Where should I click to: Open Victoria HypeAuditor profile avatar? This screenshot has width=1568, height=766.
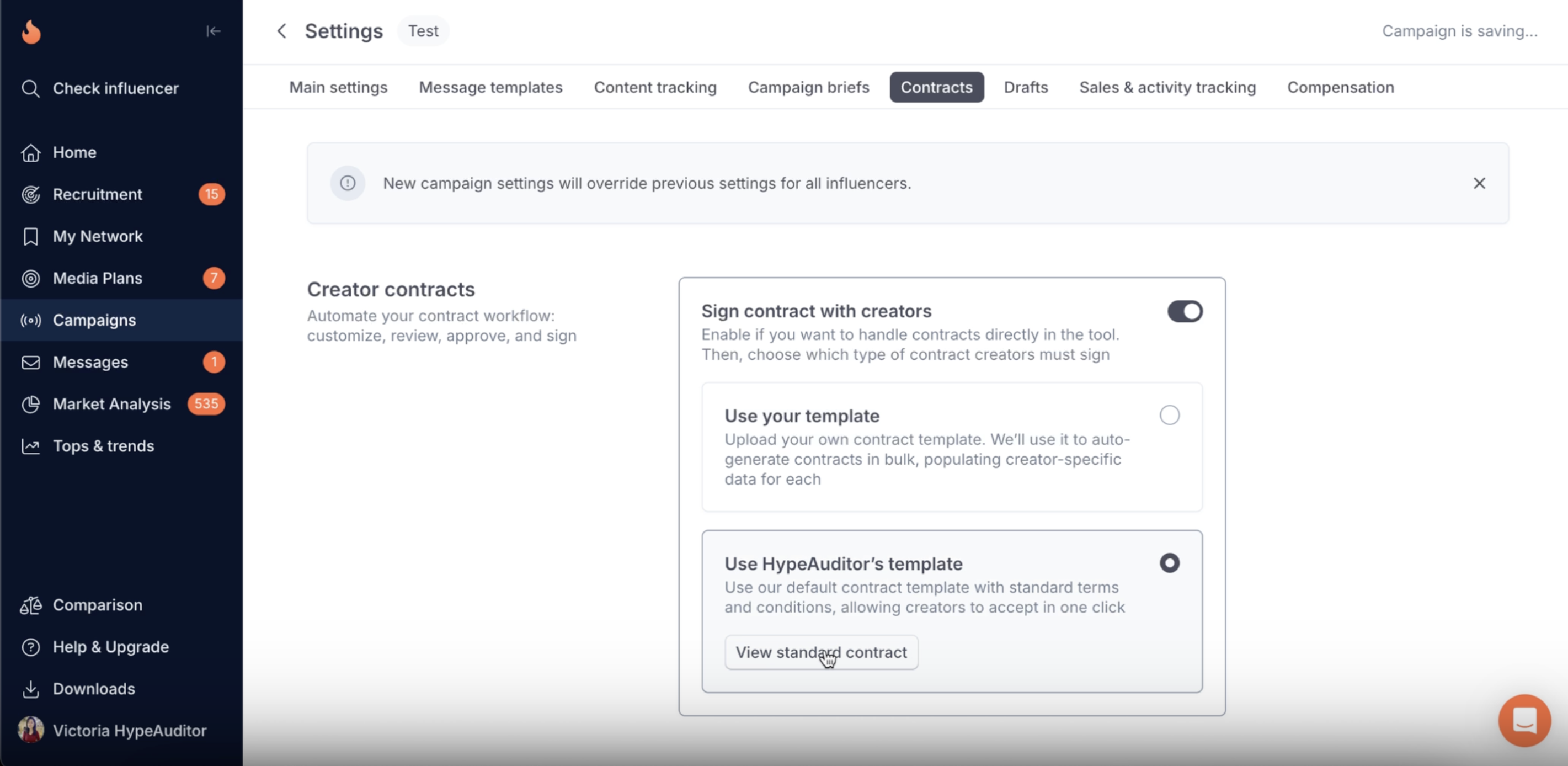[31, 730]
